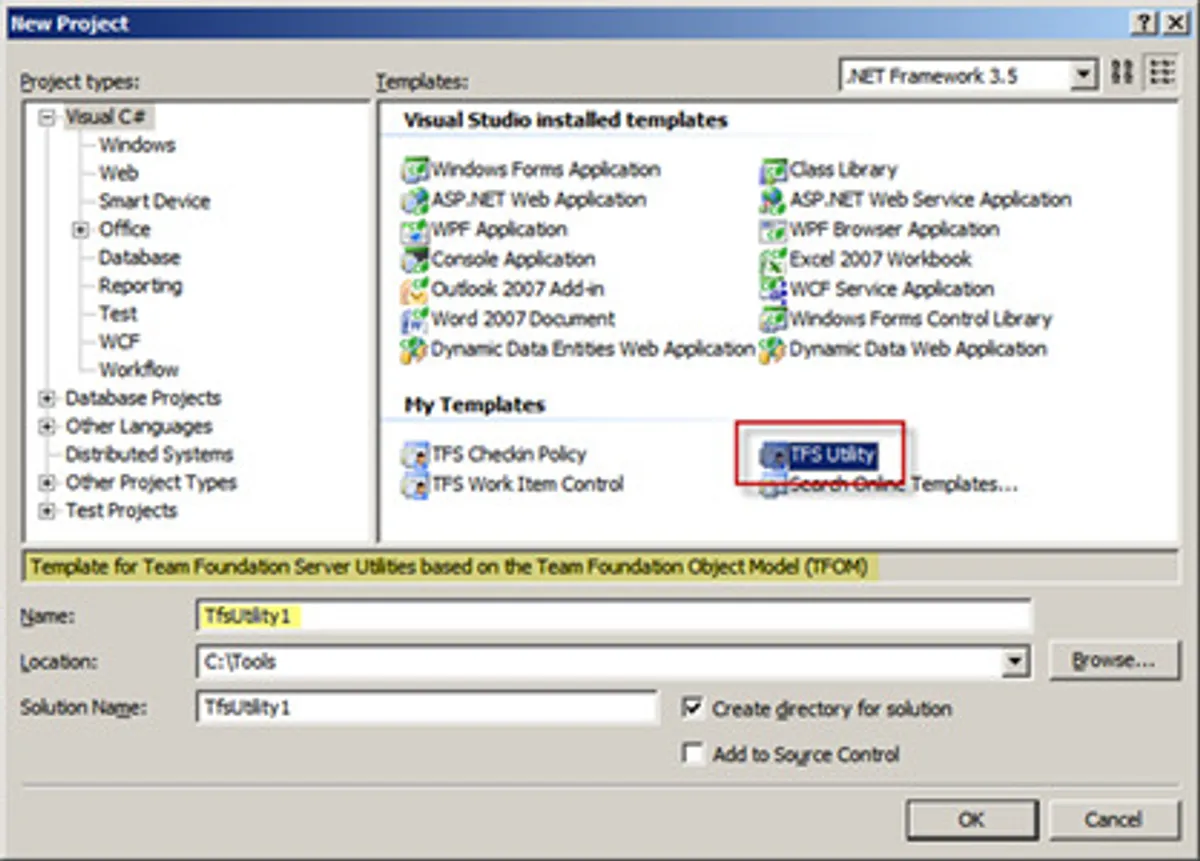This screenshot has width=1200, height=861.
Task: Pick the Excel 2007 Workbook icon
Action: point(773,260)
